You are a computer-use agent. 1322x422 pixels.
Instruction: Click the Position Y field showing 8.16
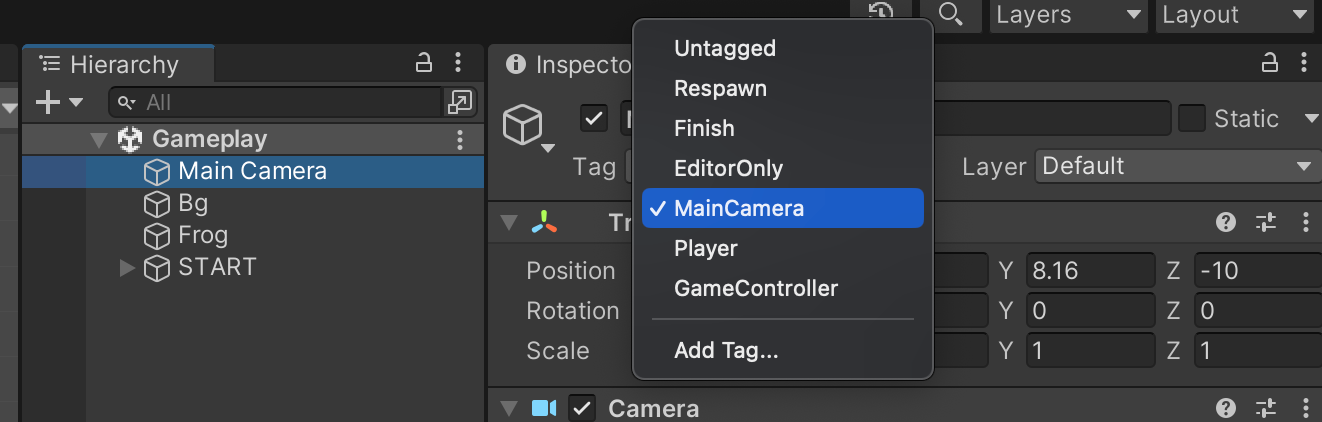point(1090,271)
